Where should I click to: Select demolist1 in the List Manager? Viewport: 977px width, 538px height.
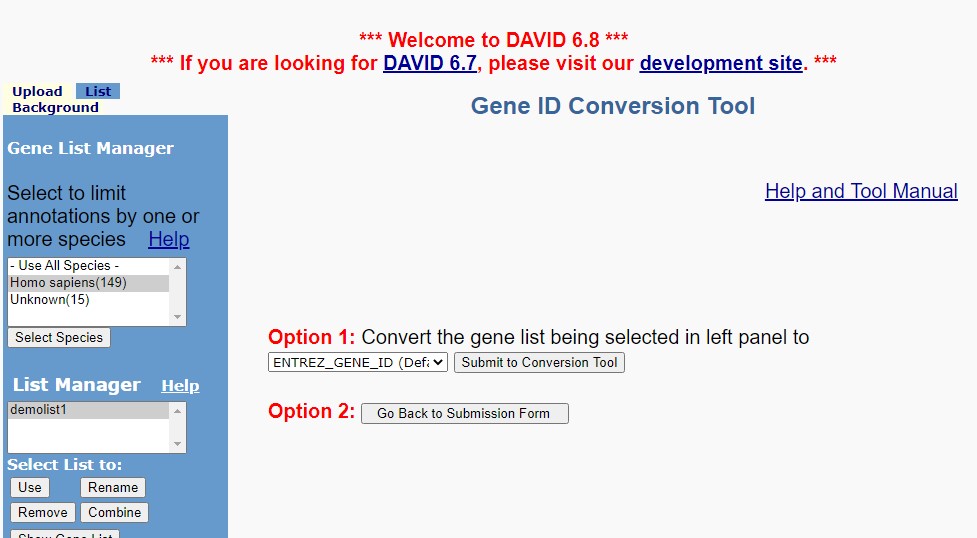88,410
